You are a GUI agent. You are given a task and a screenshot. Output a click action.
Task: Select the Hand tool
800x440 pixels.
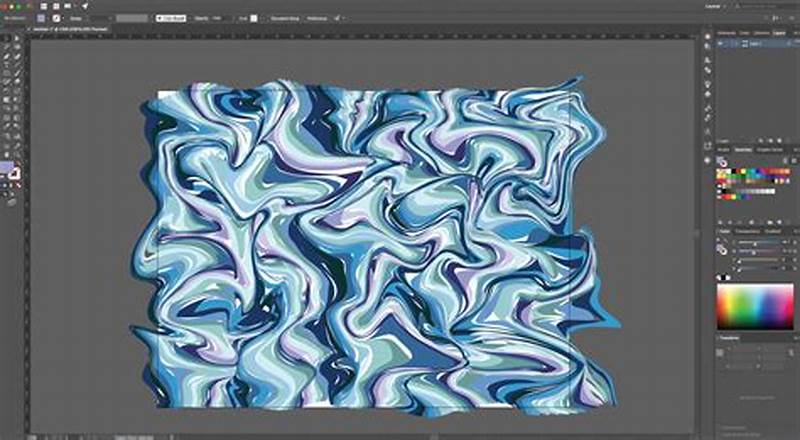coord(6,155)
